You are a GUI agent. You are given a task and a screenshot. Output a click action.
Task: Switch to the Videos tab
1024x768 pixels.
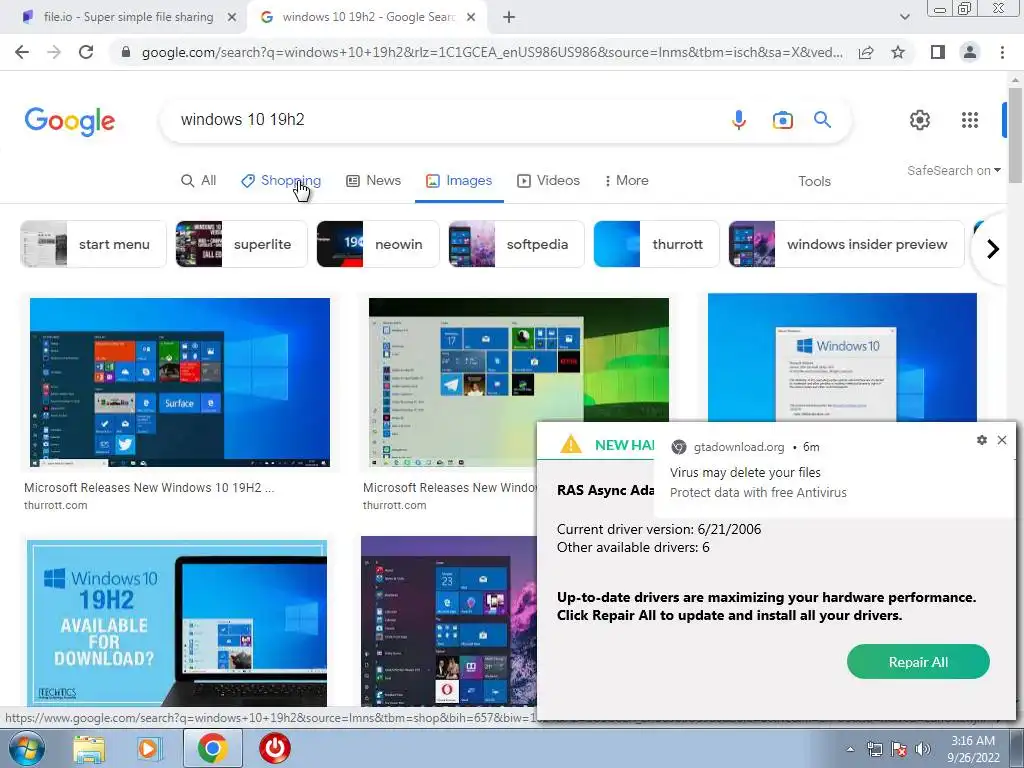(549, 180)
